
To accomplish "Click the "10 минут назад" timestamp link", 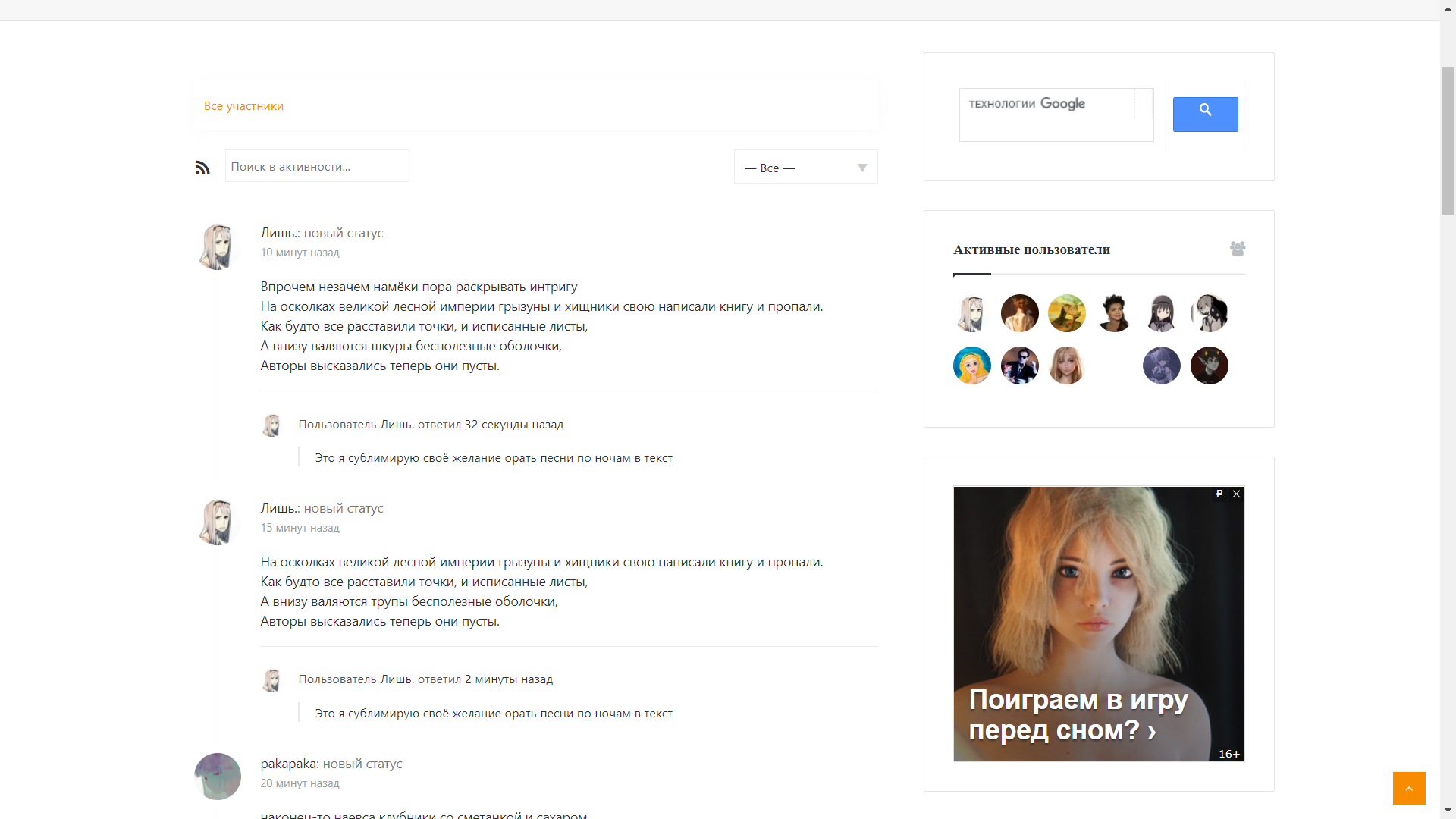I will coord(300,253).
